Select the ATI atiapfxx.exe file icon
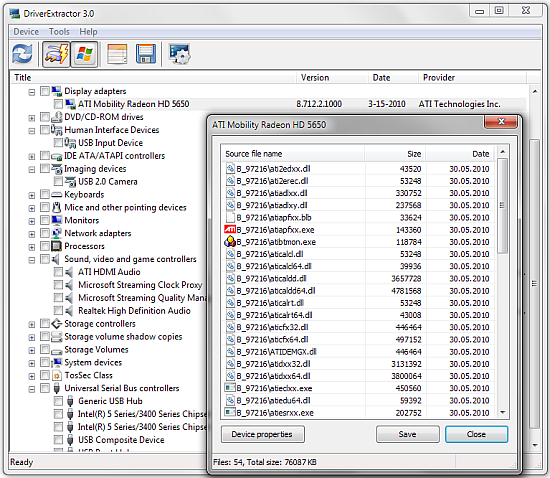 230,230
